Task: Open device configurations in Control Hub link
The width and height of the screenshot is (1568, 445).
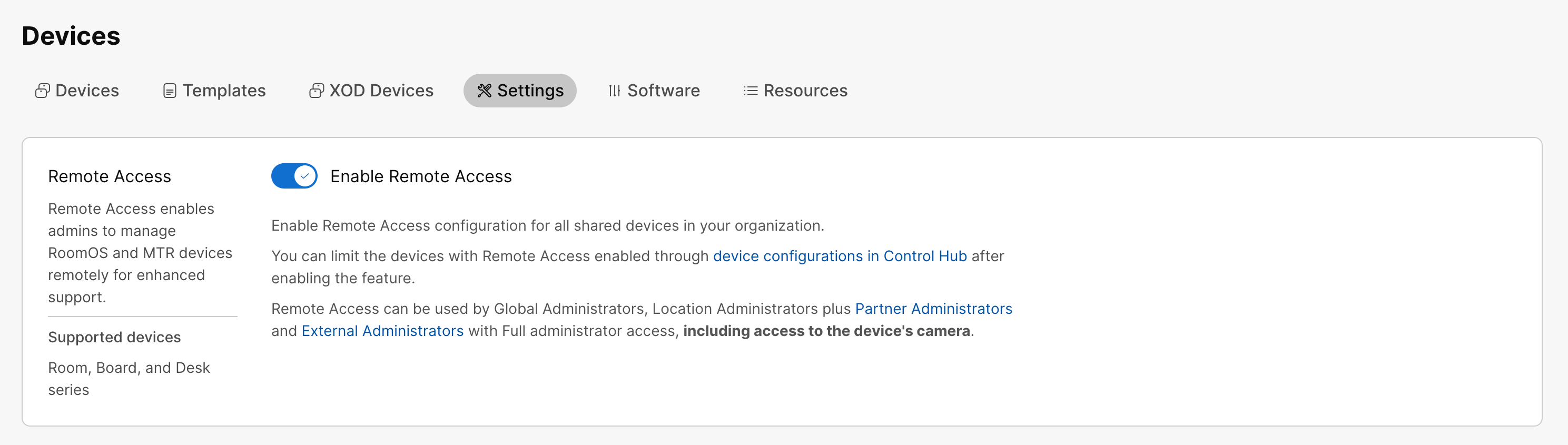Action: (x=840, y=256)
